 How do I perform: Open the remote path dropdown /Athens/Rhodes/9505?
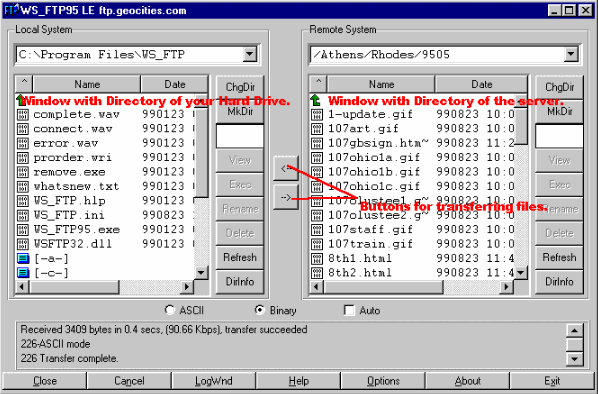(x=571, y=54)
